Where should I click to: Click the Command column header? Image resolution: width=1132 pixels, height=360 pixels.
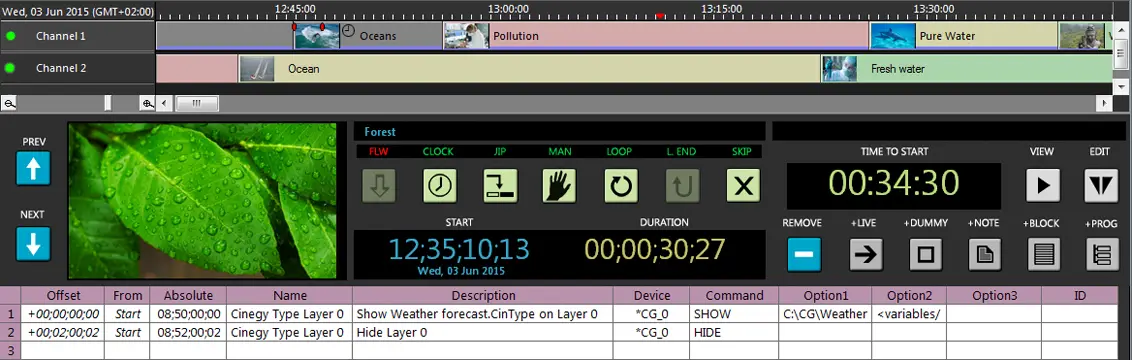click(x=734, y=295)
